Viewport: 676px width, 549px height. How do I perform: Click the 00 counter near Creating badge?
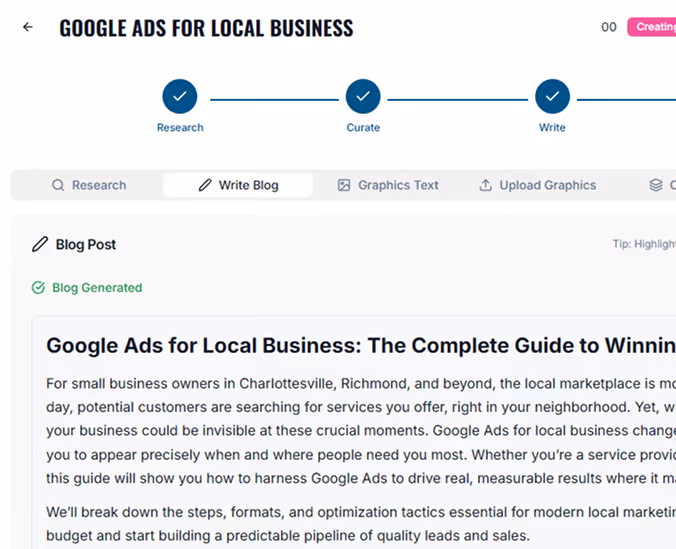click(x=609, y=27)
